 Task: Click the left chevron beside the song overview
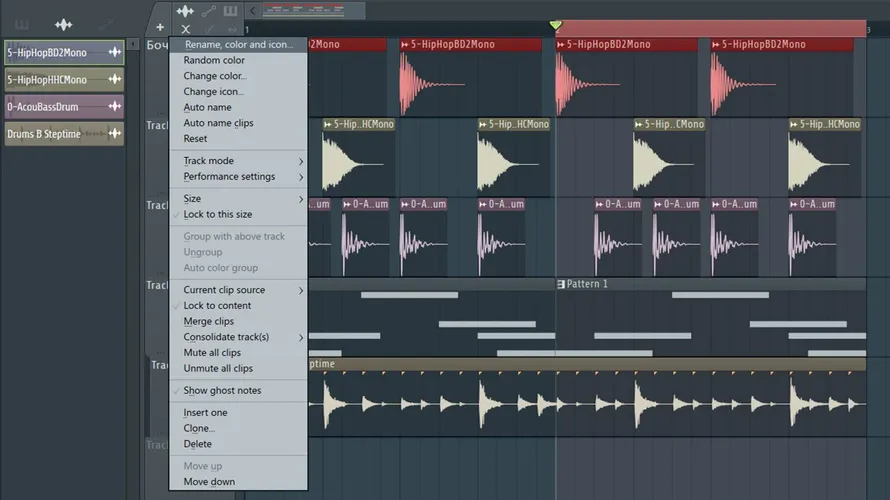tap(253, 10)
